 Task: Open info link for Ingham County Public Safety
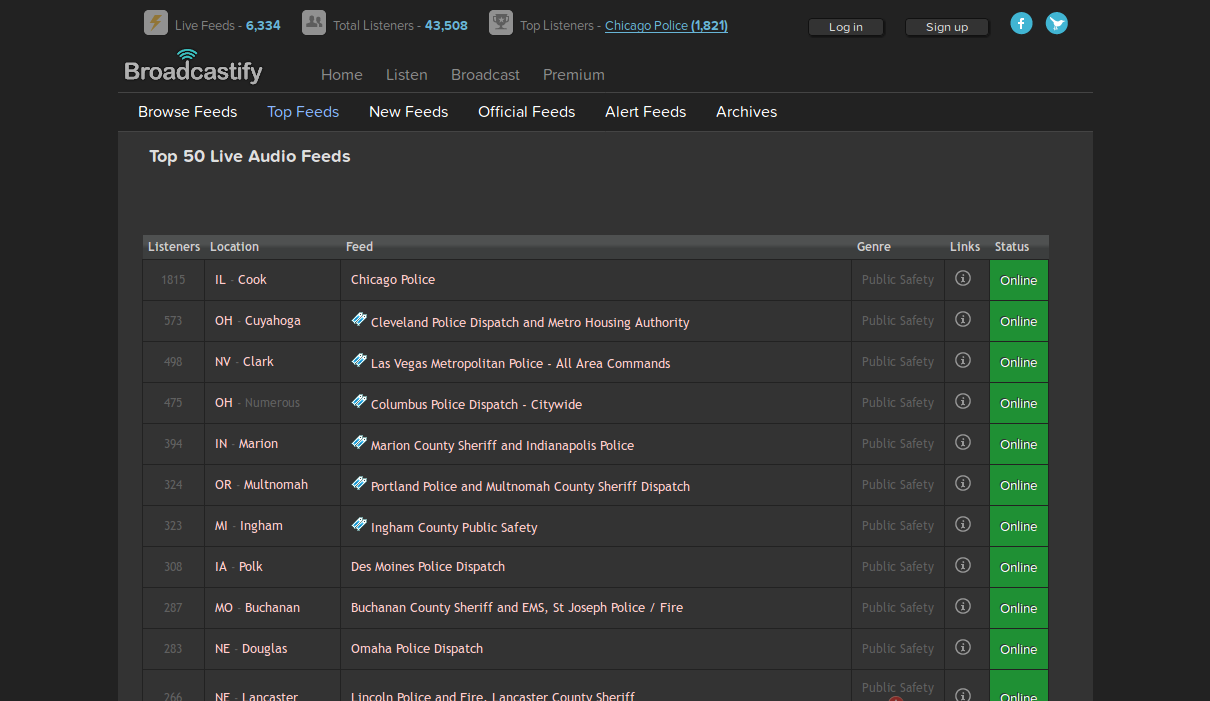[963, 524]
